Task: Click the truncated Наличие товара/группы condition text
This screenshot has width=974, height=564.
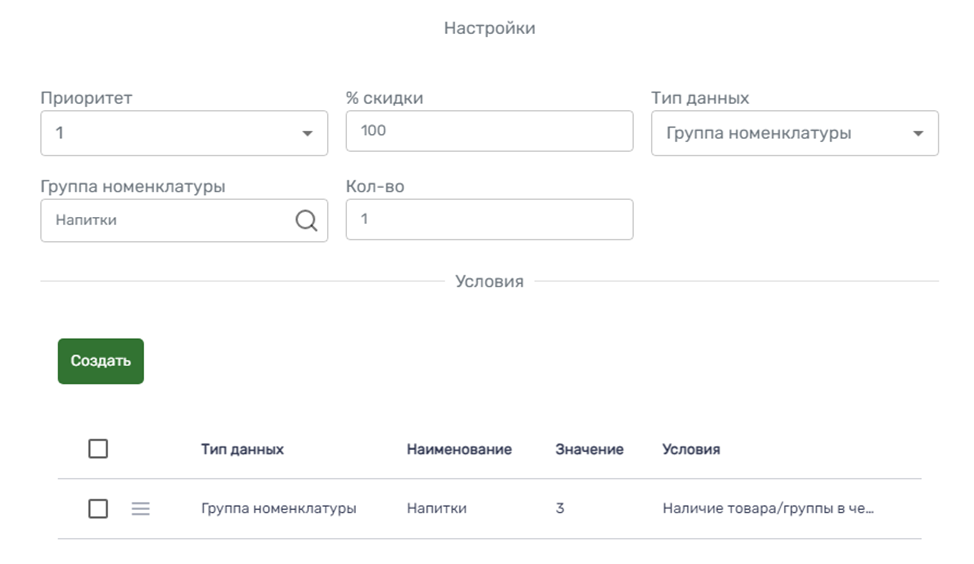Action: pyautogui.click(x=768, y=509)
